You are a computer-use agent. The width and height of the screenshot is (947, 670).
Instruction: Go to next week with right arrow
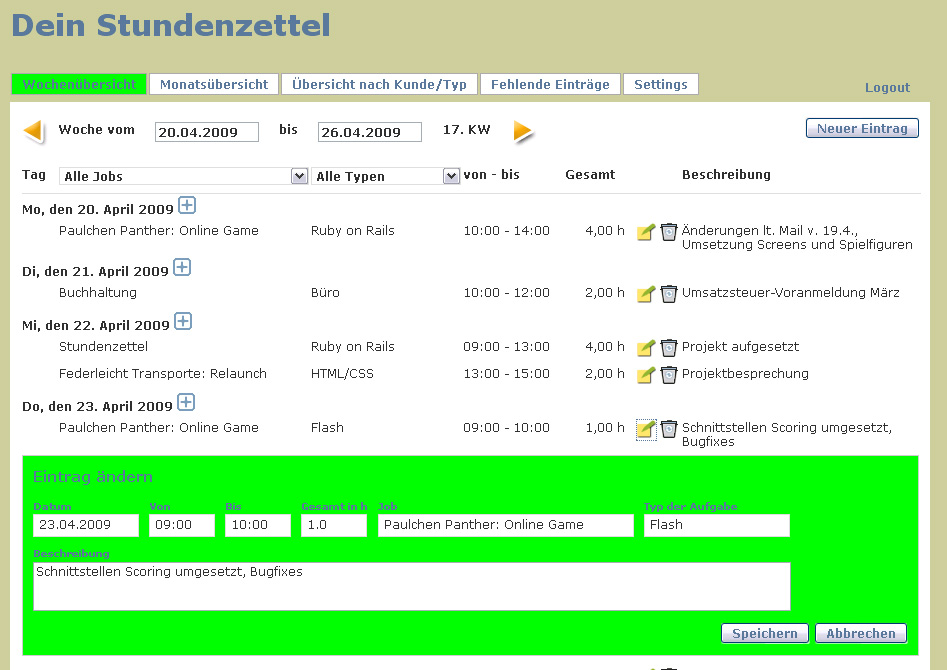(523, 131)
